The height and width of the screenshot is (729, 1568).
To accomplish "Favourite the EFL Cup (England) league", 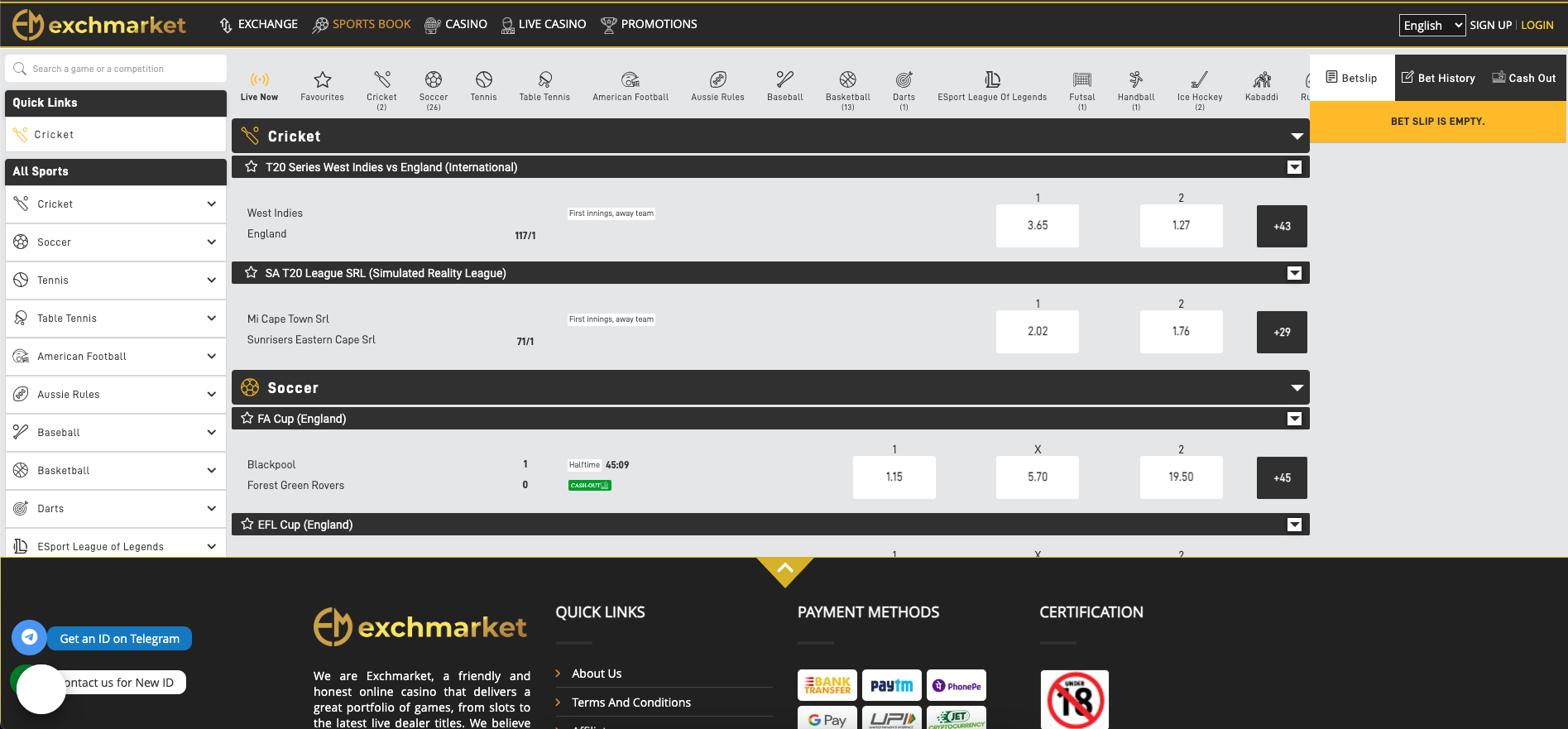I will [x=247, y=524].
